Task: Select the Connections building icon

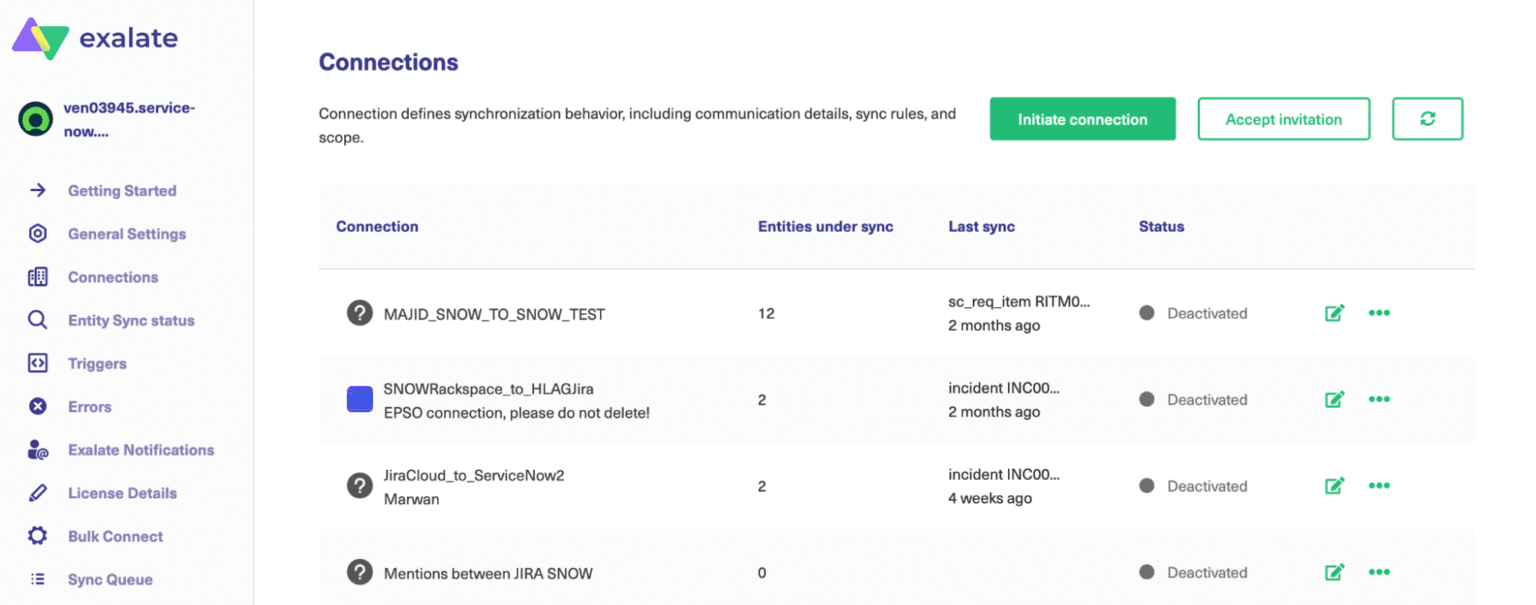Action: coord(38,277)
